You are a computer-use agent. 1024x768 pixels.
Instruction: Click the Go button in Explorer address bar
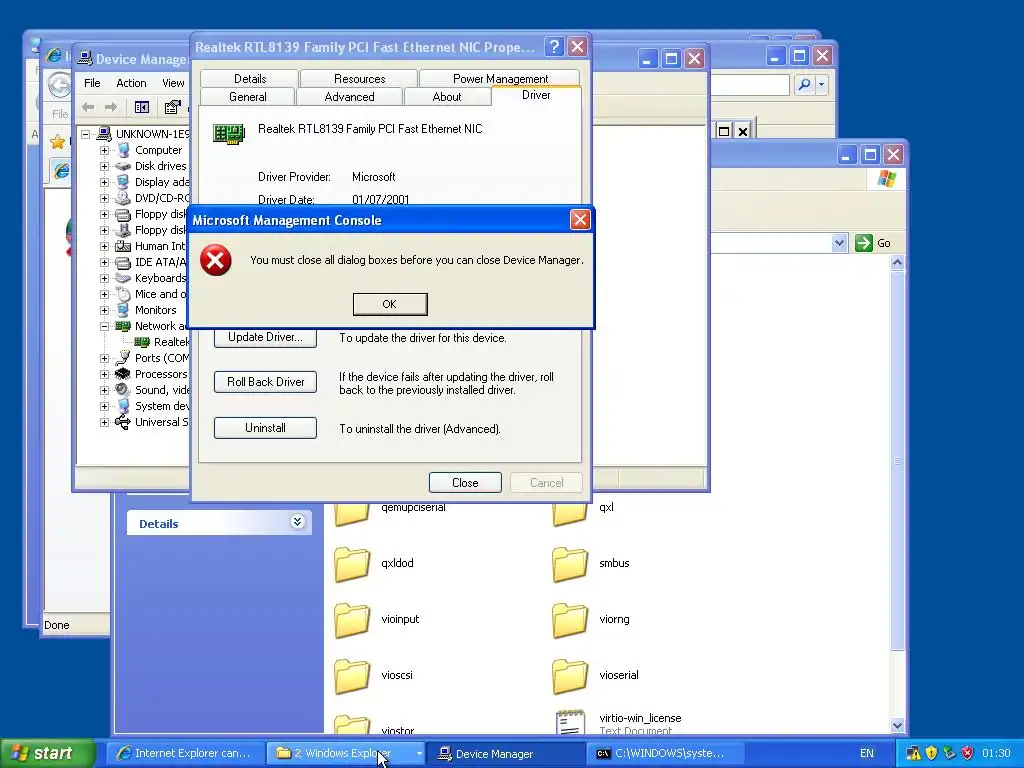tap(873, 243)
